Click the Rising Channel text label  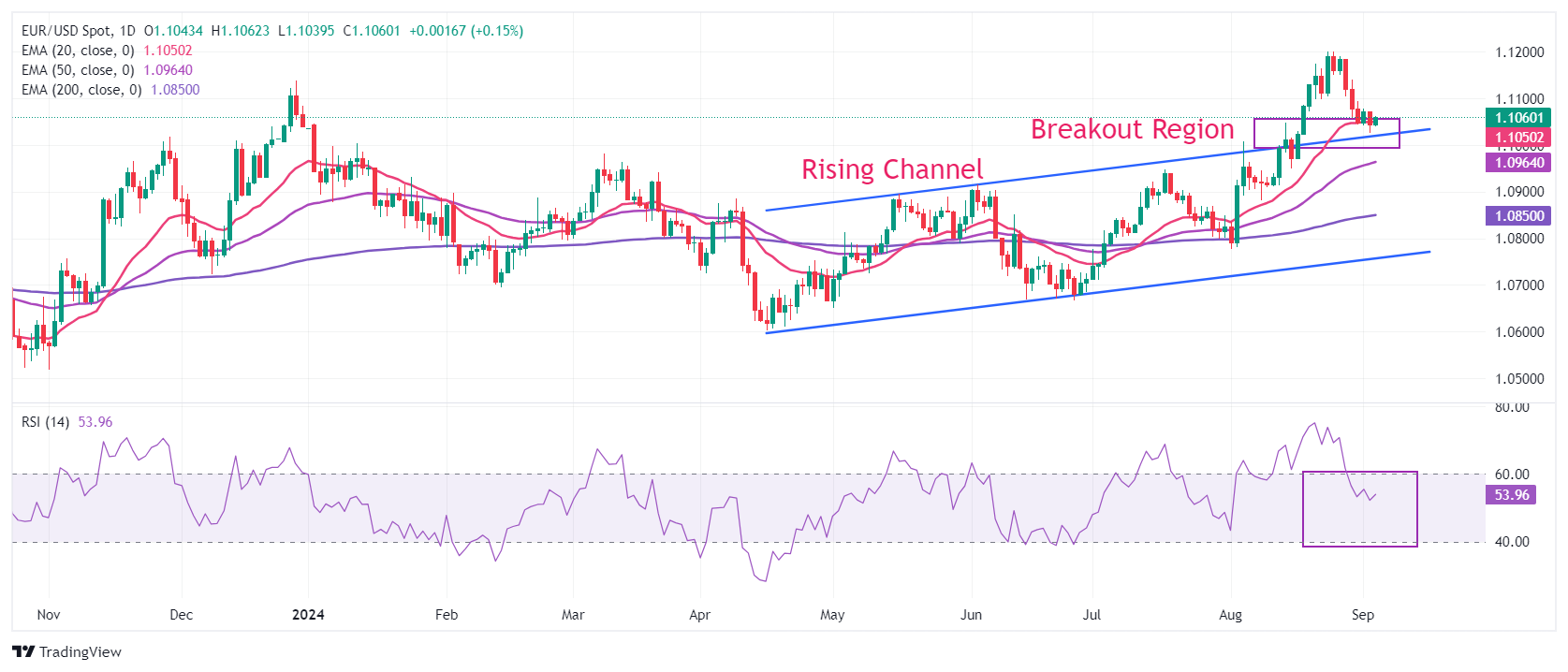click(892, 169)
